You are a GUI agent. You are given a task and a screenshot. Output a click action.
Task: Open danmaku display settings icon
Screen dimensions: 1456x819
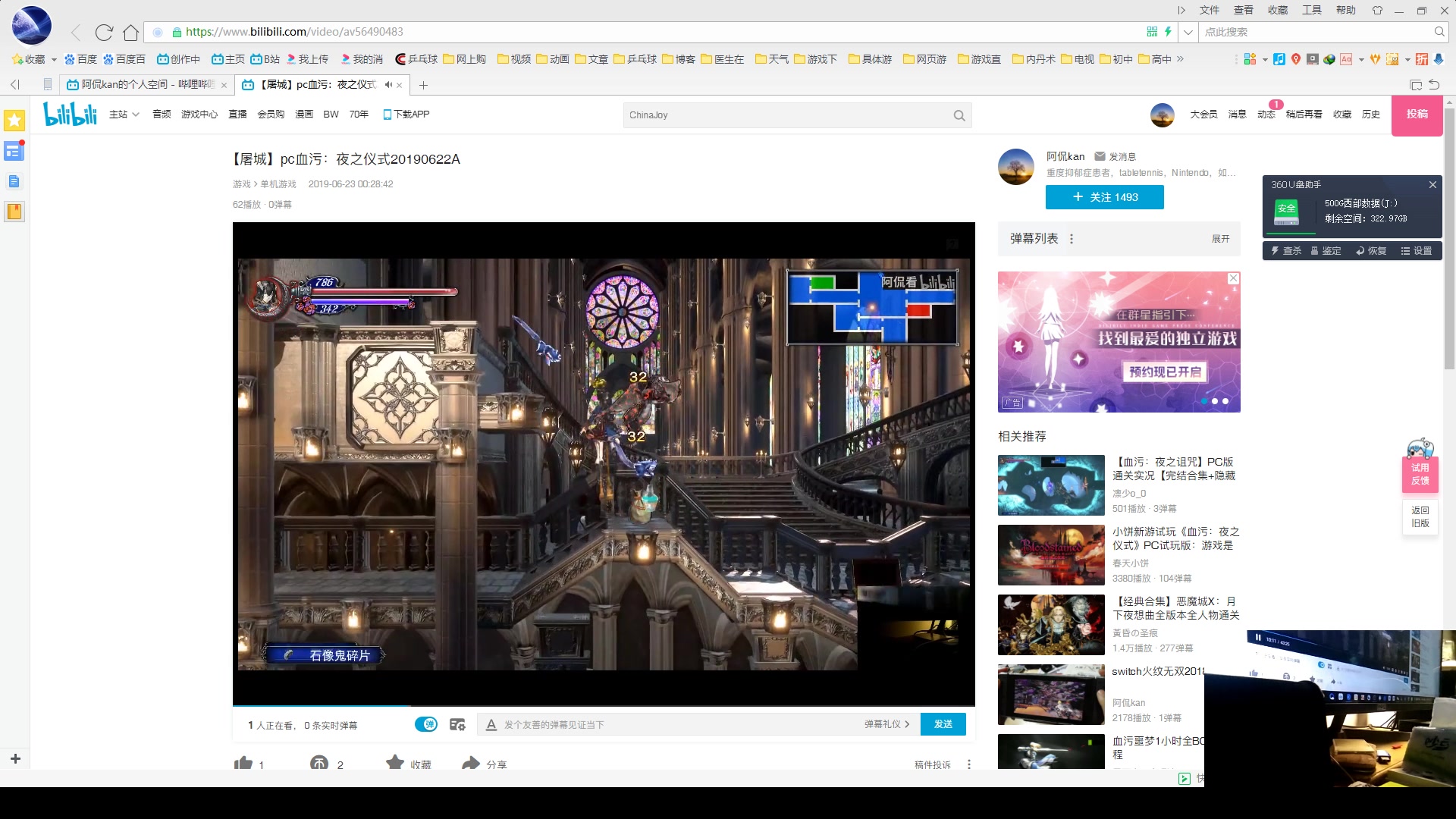pos(457,724)
